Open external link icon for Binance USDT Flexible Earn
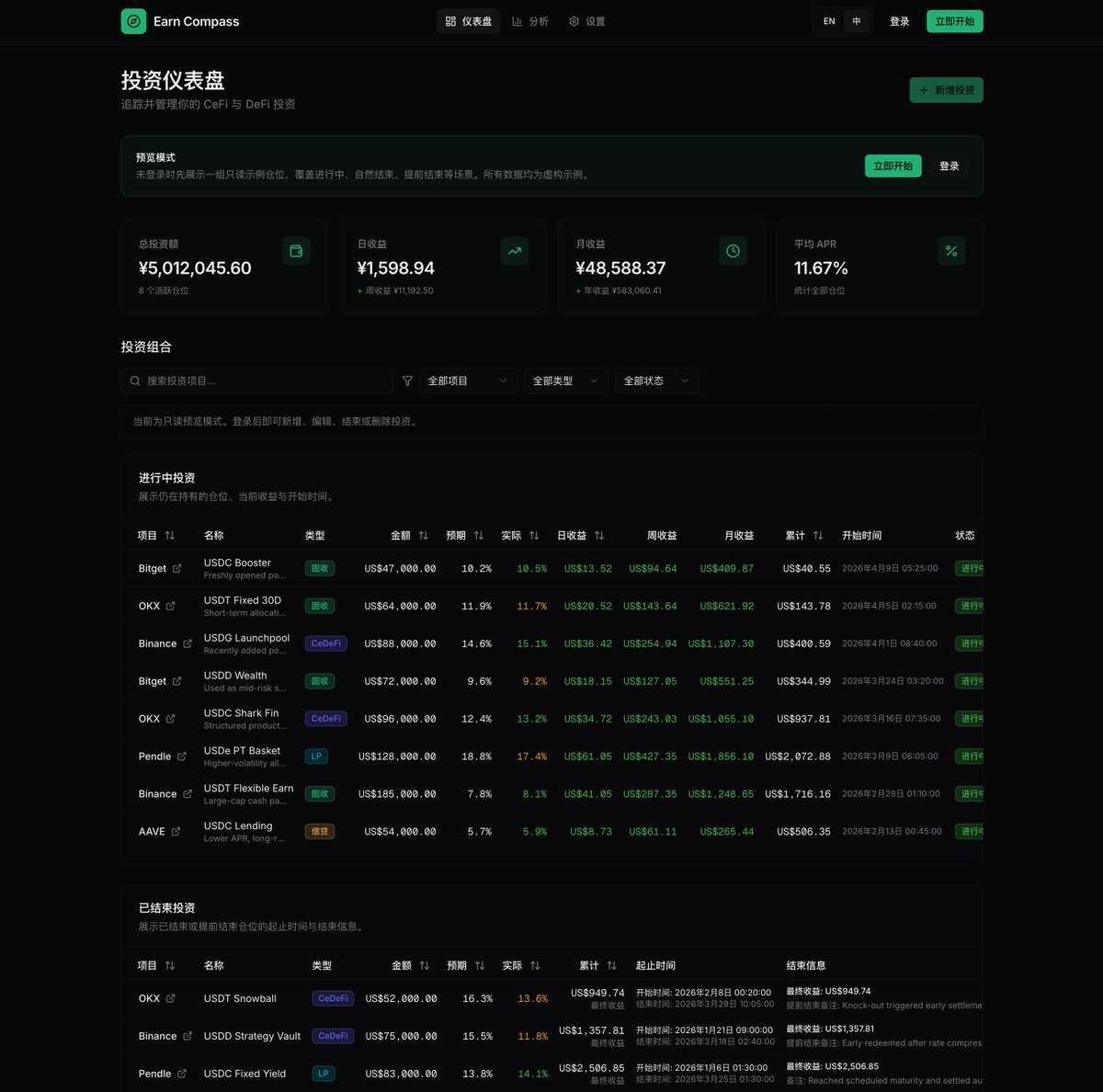 188,794
